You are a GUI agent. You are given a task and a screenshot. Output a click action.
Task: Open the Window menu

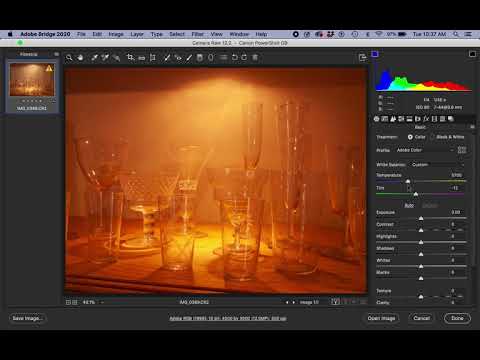(x=239, y=34)
